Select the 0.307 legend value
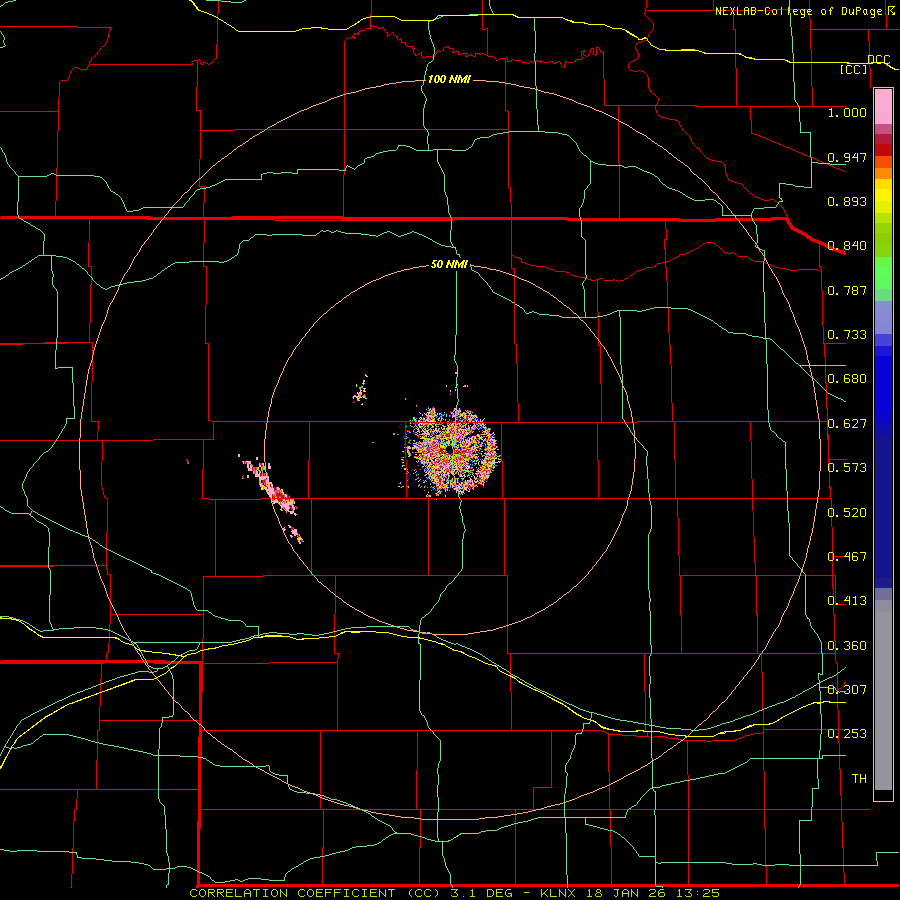 (x=847, y=689)
